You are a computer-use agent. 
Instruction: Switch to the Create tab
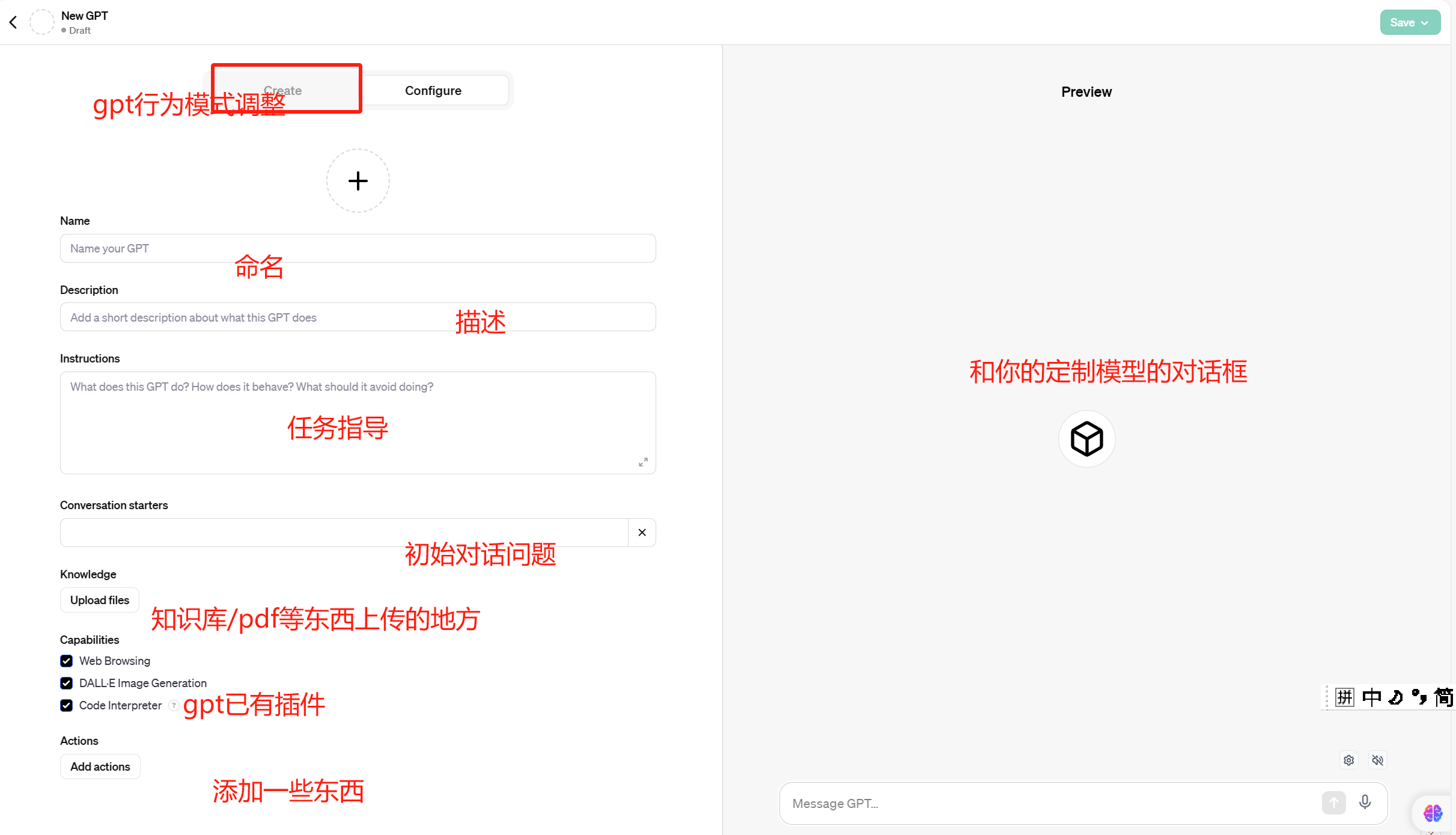283,90
